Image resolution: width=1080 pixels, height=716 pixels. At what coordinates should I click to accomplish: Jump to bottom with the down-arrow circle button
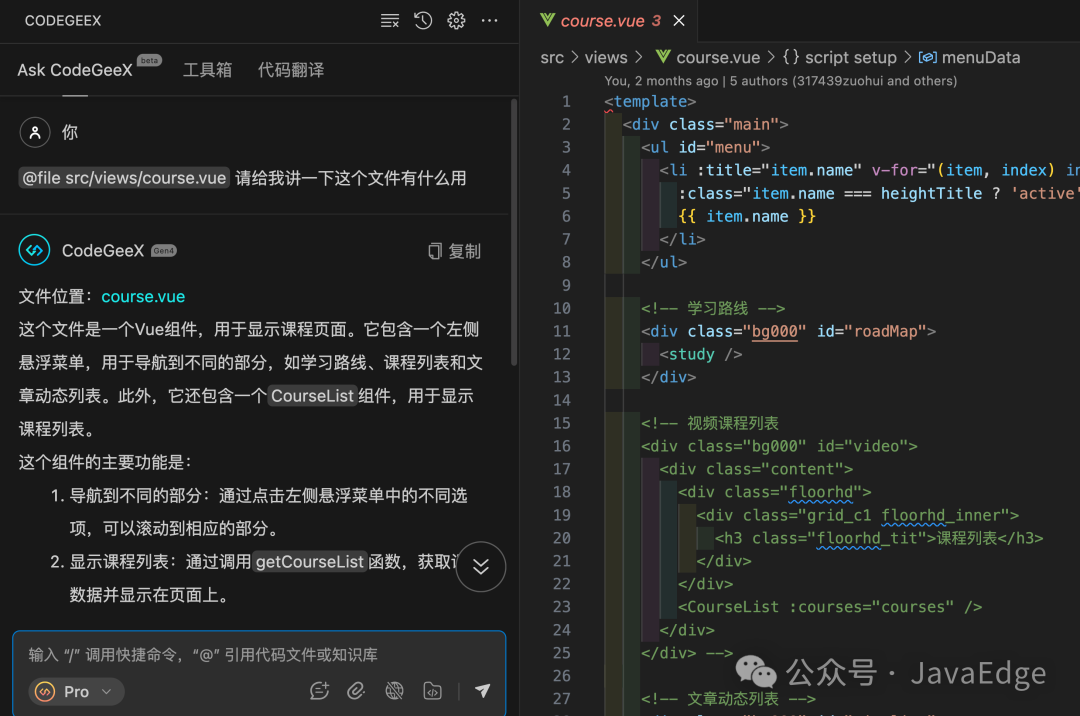481,567
